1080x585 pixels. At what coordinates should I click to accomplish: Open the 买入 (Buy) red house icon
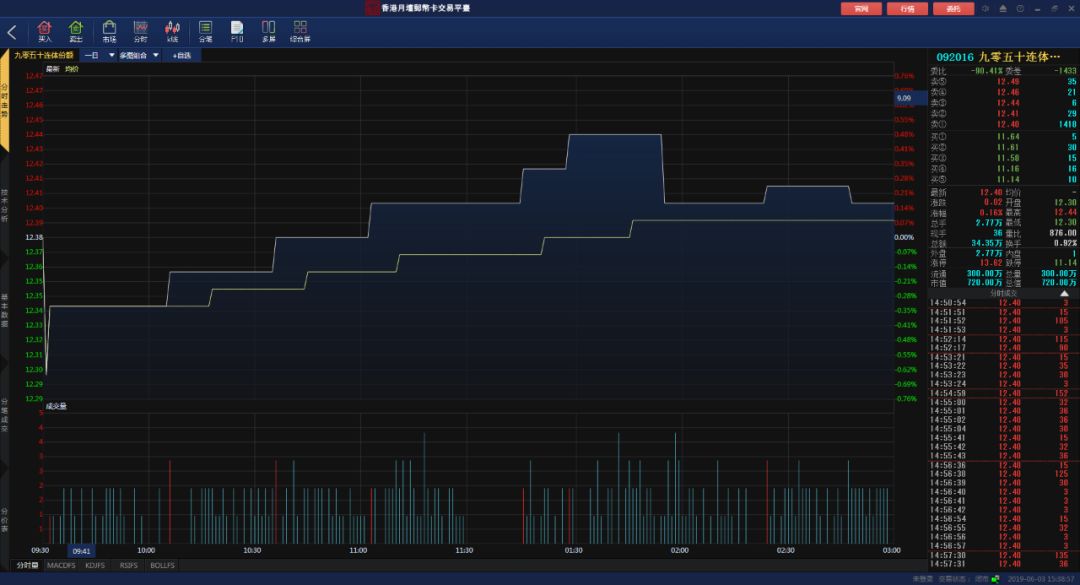click(x=44, y=31)
